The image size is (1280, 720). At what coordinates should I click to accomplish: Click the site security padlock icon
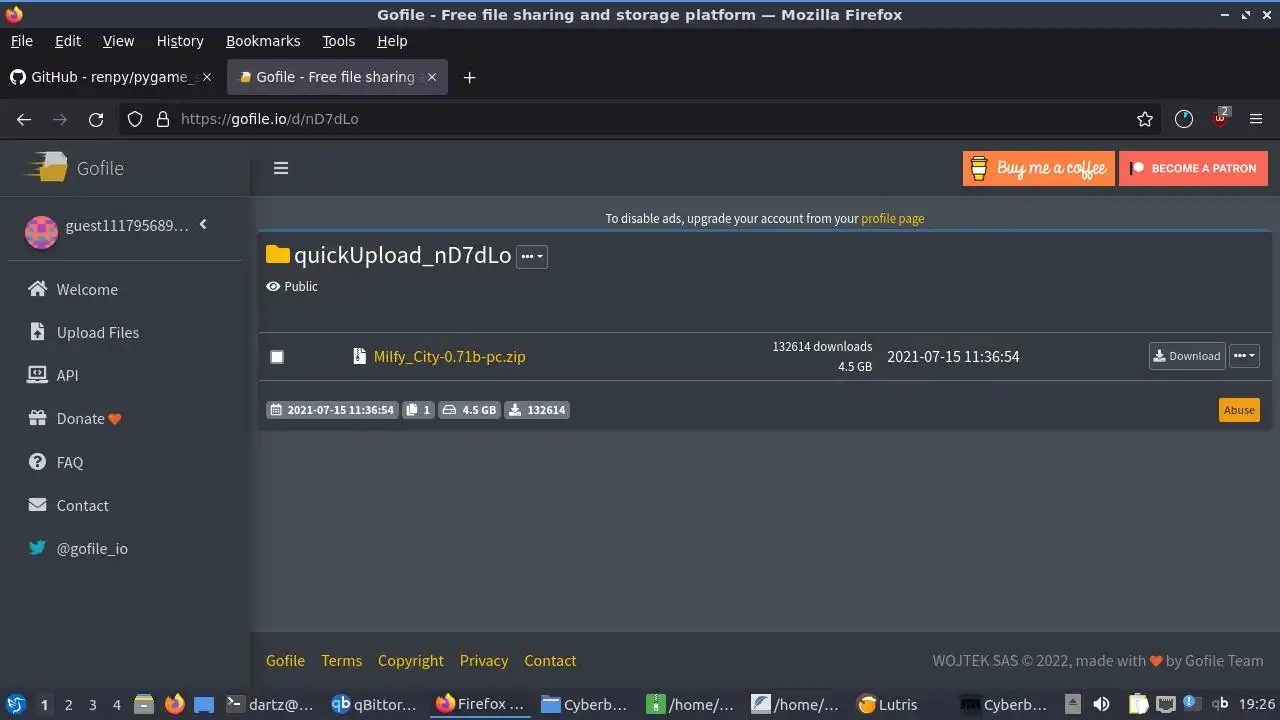click(x=163, y=119)
